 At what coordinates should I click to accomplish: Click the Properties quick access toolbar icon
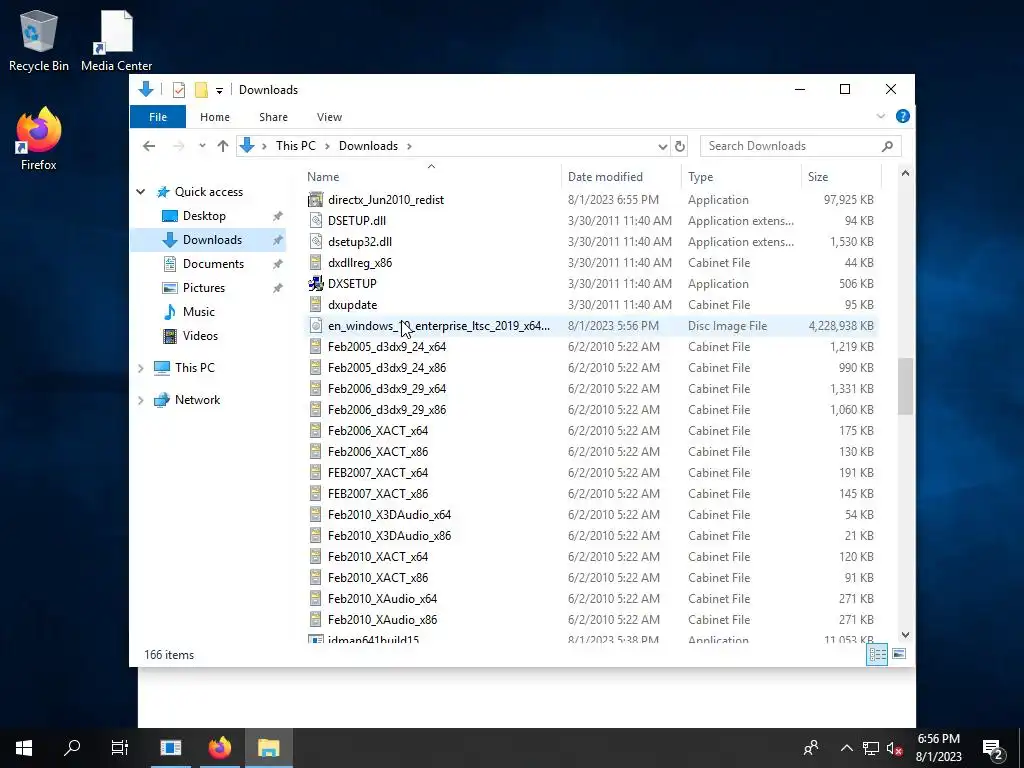tap(179, 90)
